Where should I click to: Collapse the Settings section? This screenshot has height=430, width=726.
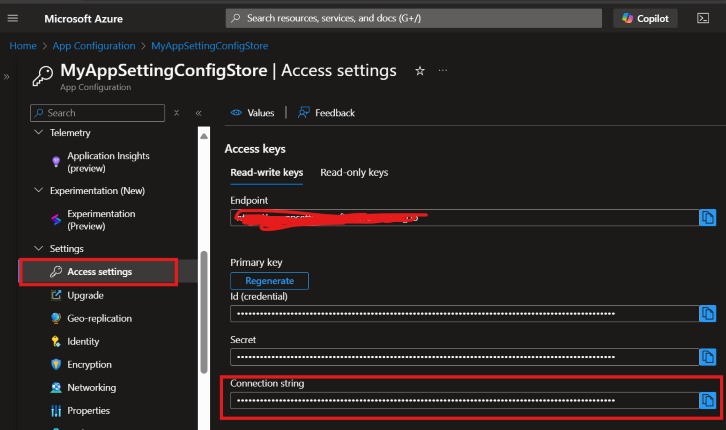click(39, 248)
